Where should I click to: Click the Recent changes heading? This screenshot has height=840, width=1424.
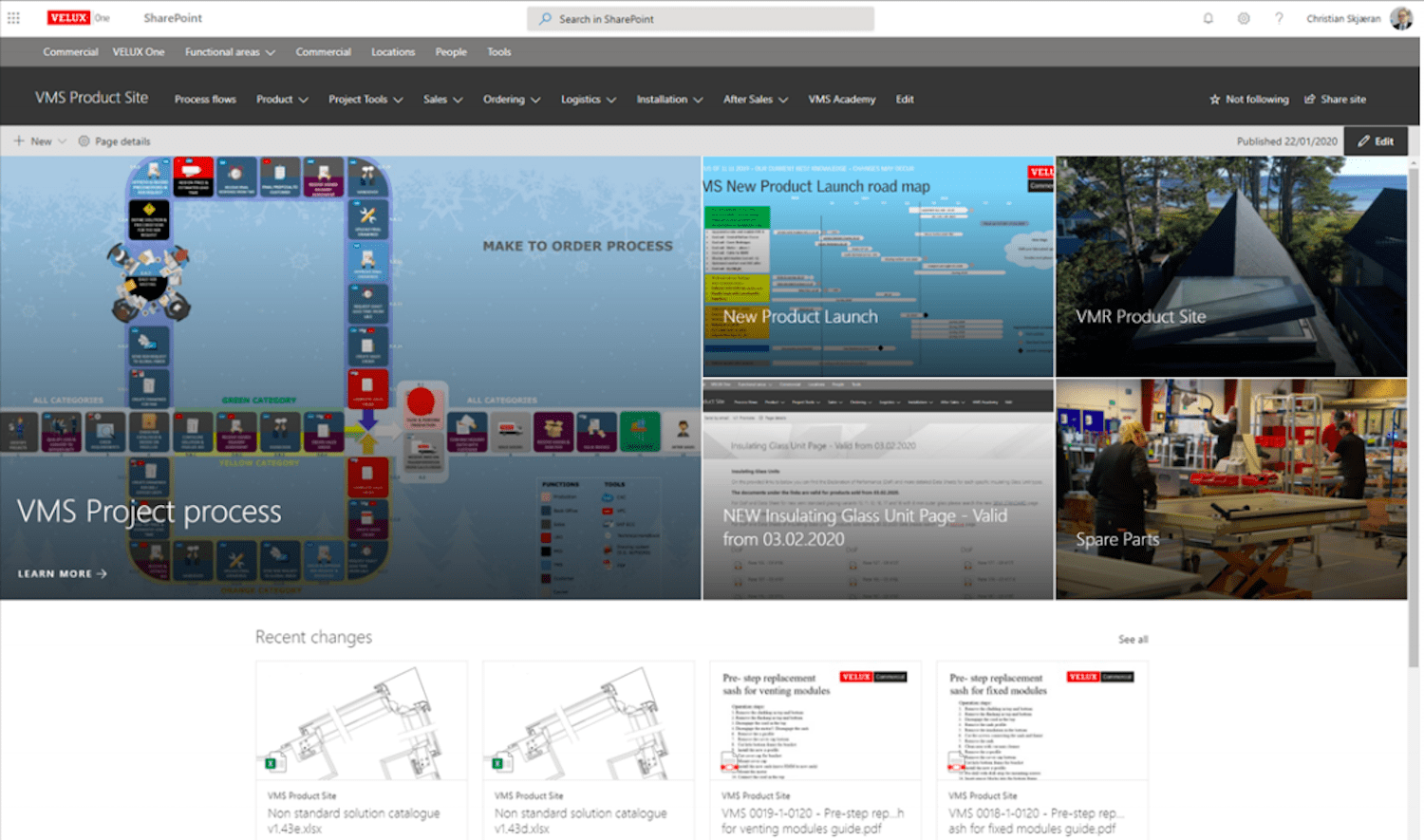[x=313, y=637]
